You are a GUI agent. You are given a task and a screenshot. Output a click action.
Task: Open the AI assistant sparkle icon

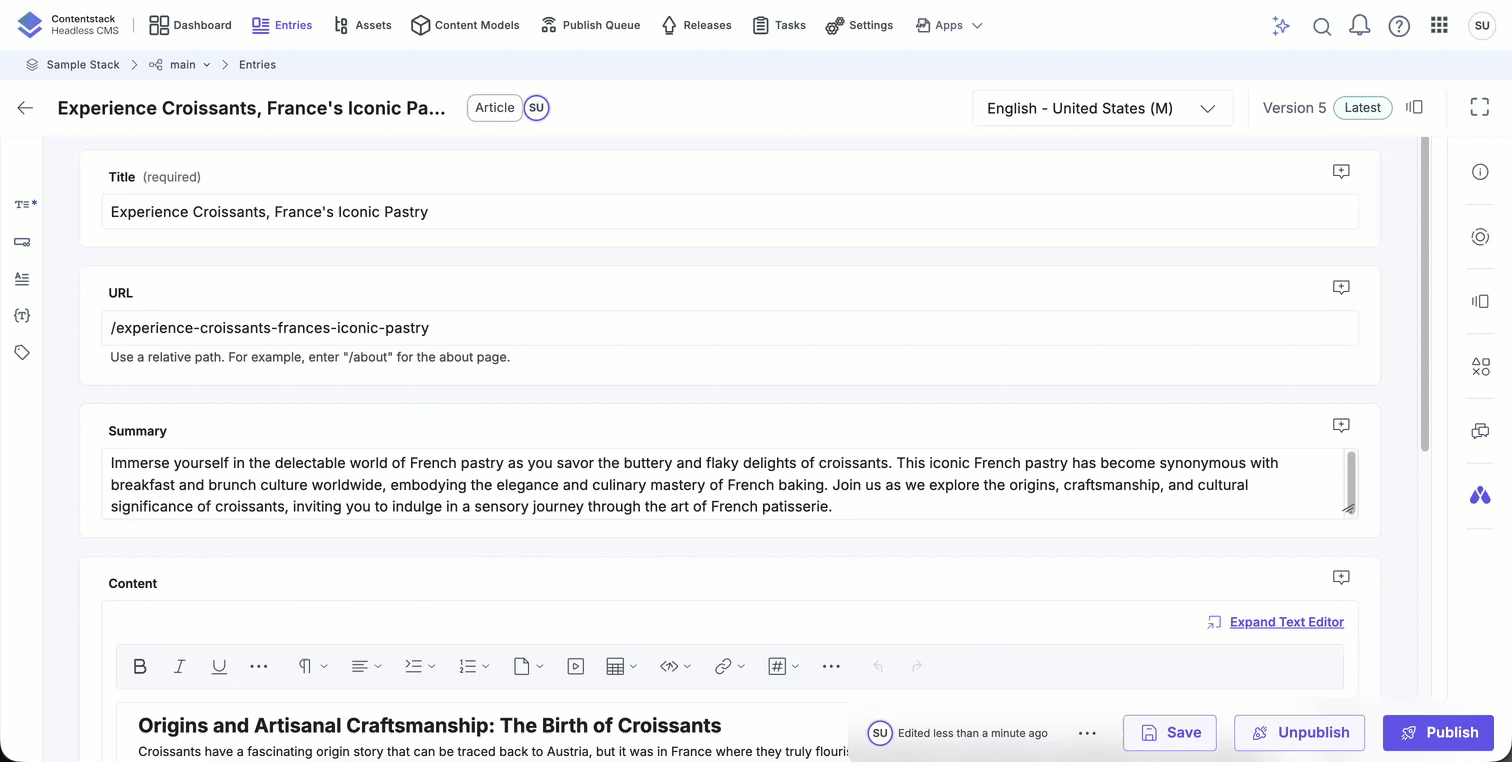click(x=1281, y=26)
